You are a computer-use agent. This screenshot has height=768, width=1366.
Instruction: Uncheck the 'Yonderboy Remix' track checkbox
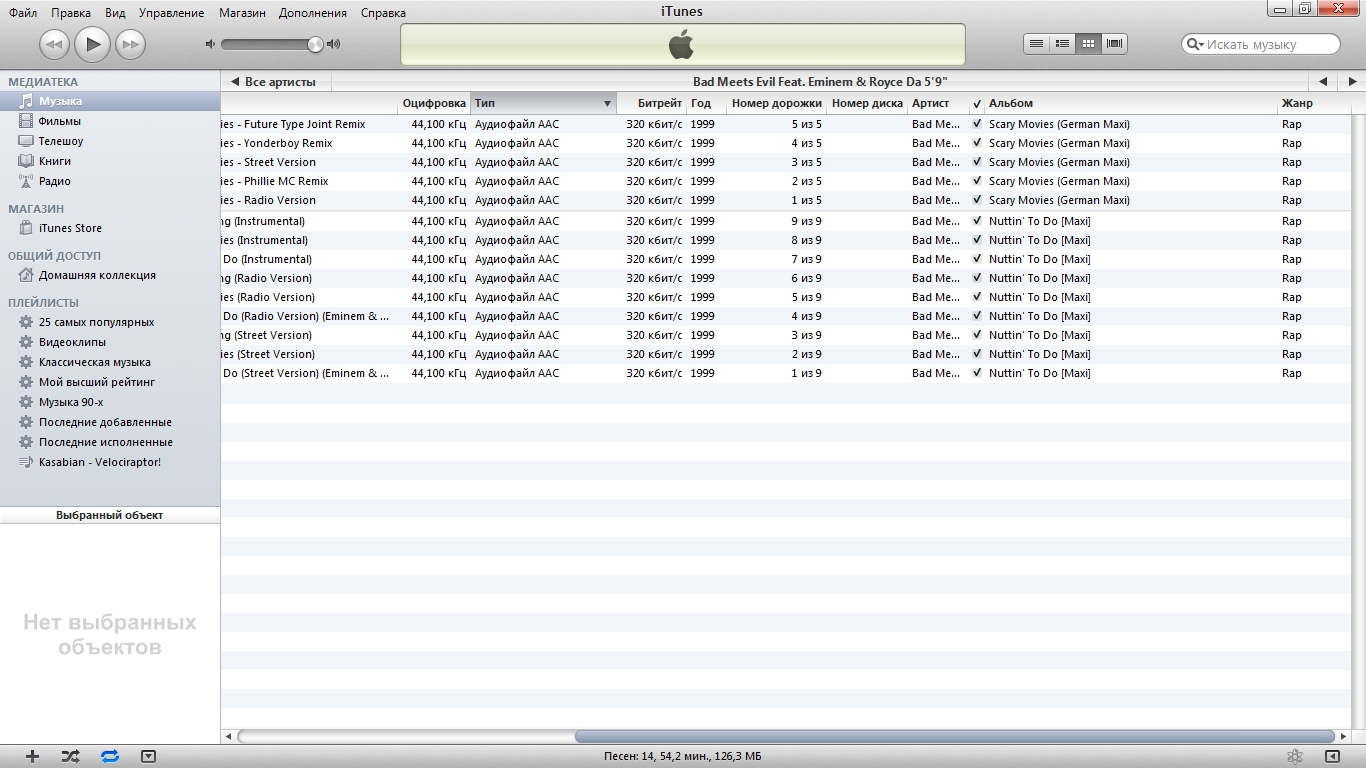[977, 143]
